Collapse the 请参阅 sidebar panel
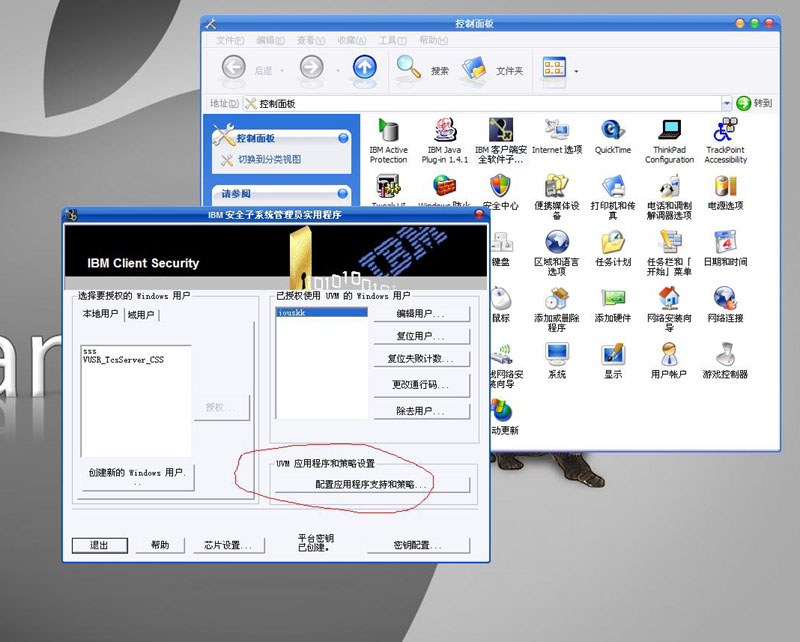This screenshot has width=800, height=642. [343, 193]
